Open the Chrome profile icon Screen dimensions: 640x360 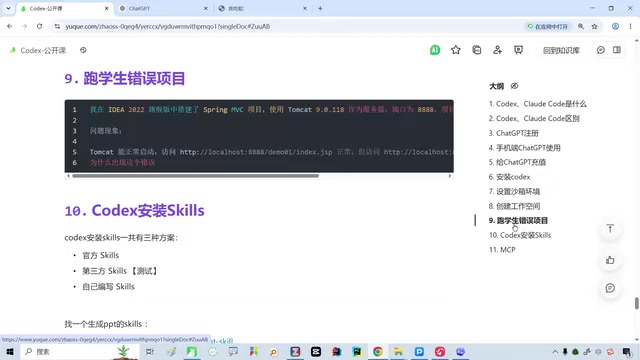tap(615, 26)
